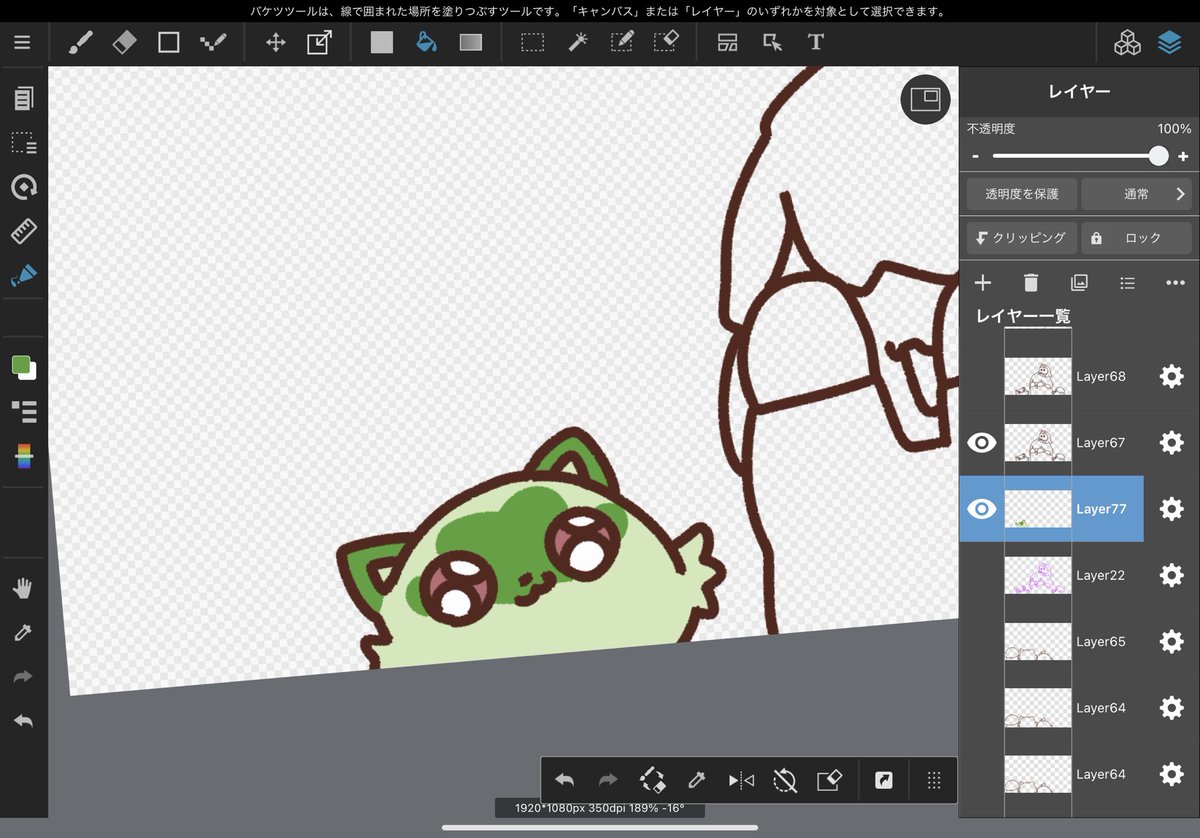
Task: Select the Hand pan tool
Action: pyautogui.click(x=24, y=588)
